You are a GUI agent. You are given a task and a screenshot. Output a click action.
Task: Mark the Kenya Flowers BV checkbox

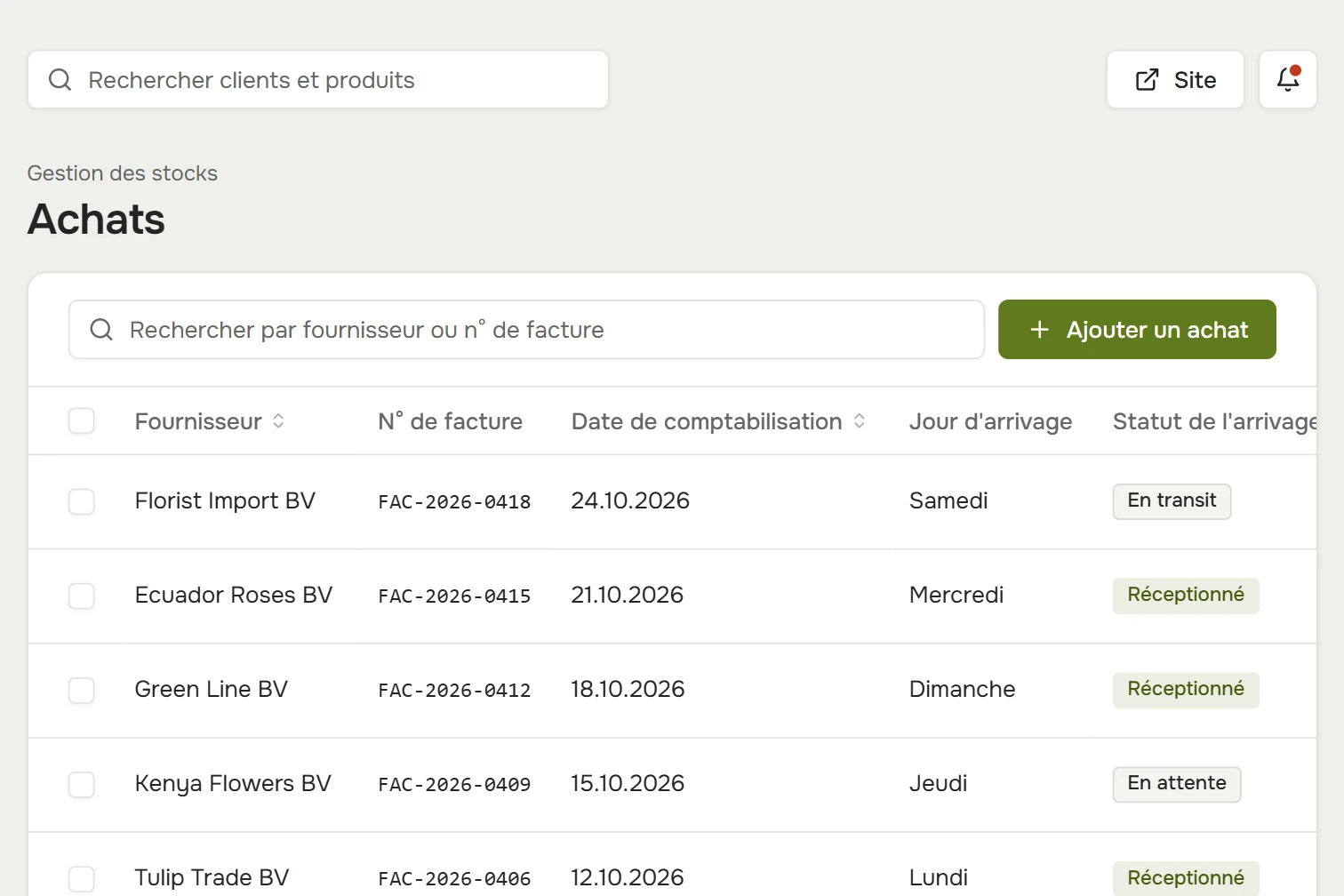click(x=82, y=784)
